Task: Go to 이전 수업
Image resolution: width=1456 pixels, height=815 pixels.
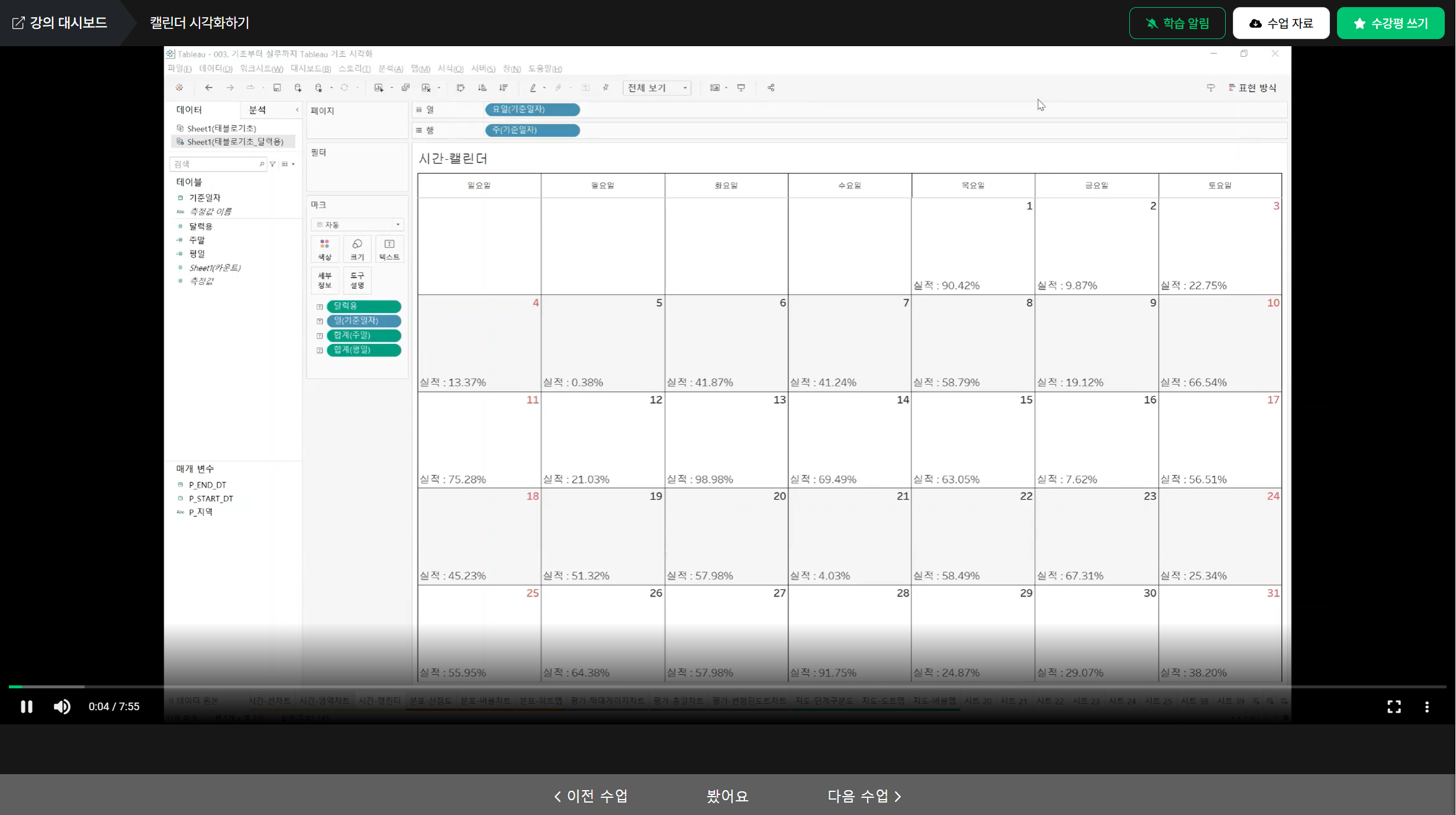Action: point(591,796)
